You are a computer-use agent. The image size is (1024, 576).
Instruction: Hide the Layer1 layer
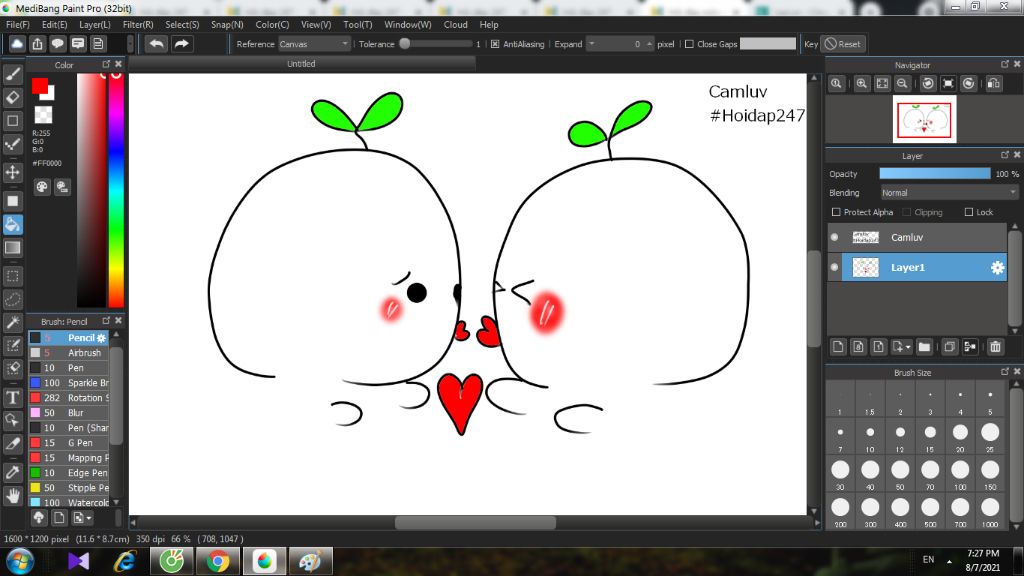coord(834,267)
